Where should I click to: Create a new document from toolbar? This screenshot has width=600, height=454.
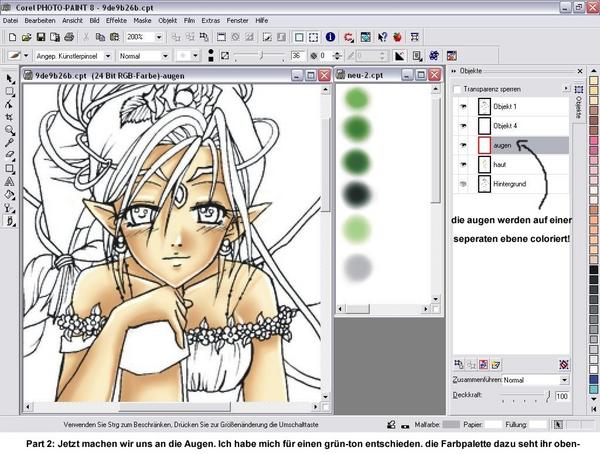[12, 37]
